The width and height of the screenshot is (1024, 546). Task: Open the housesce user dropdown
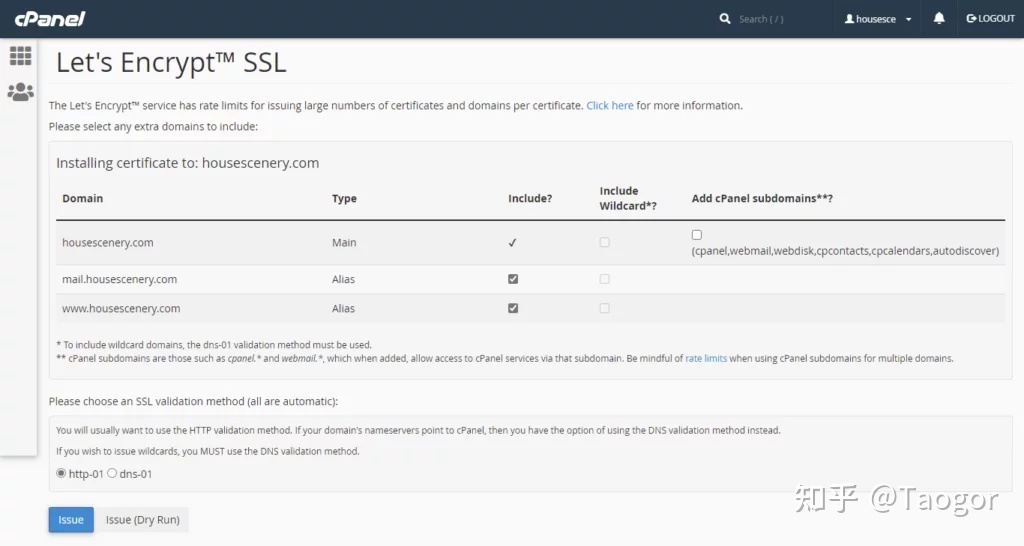tap(878, 19)
